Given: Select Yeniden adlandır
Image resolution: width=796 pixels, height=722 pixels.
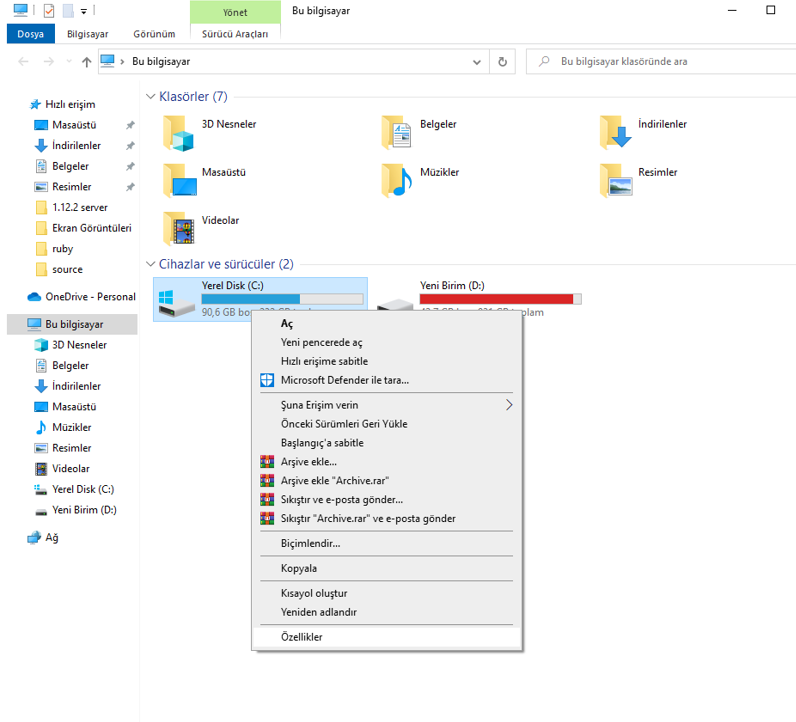Looking at the screenshot, I should click(x=387, y=612).
